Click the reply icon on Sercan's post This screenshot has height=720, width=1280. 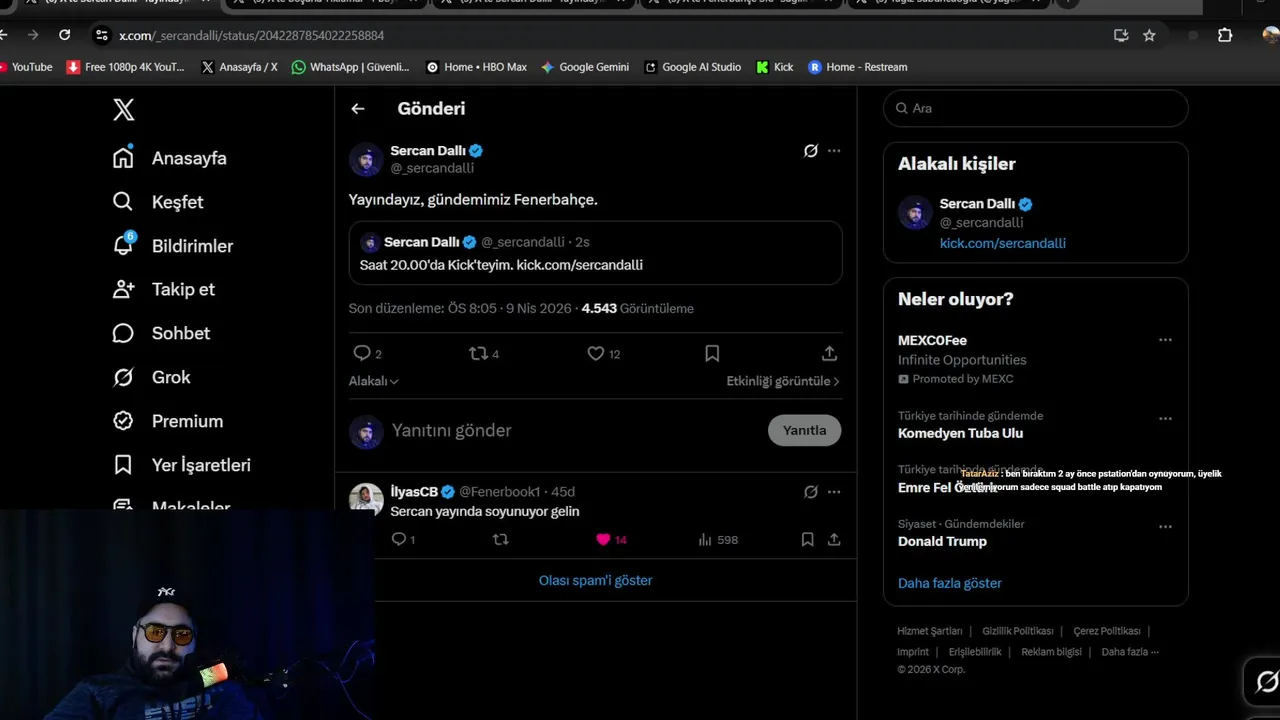pos(362,353)
